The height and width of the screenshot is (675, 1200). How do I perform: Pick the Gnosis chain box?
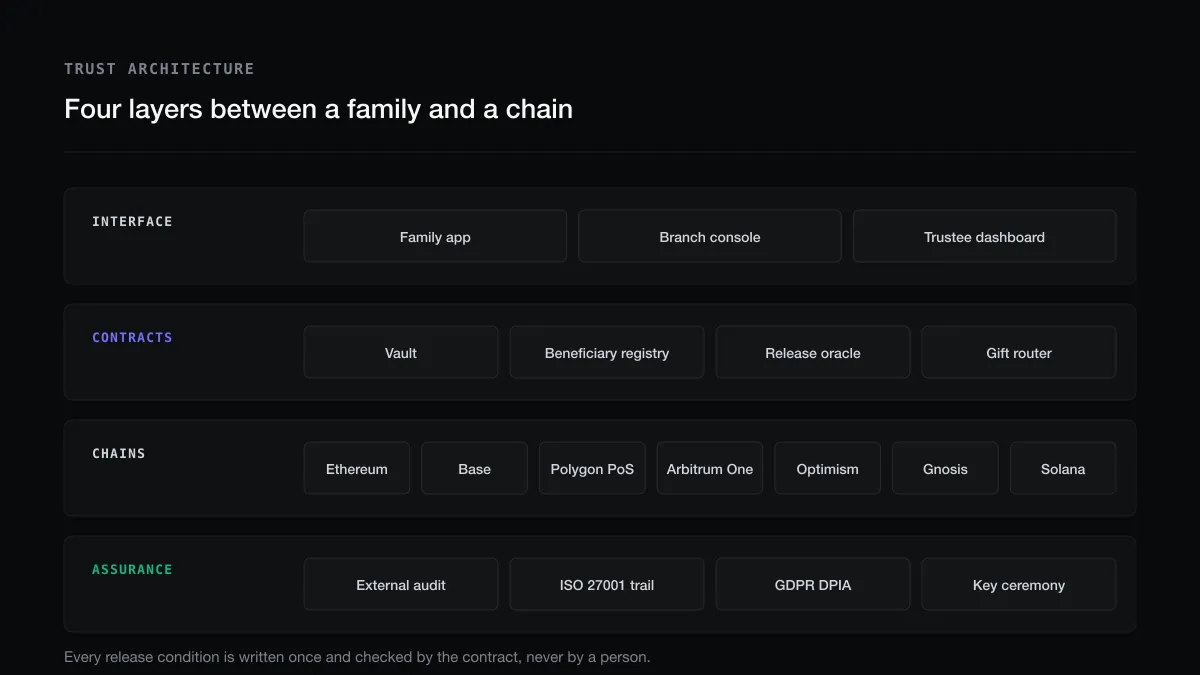click(945, 469)
